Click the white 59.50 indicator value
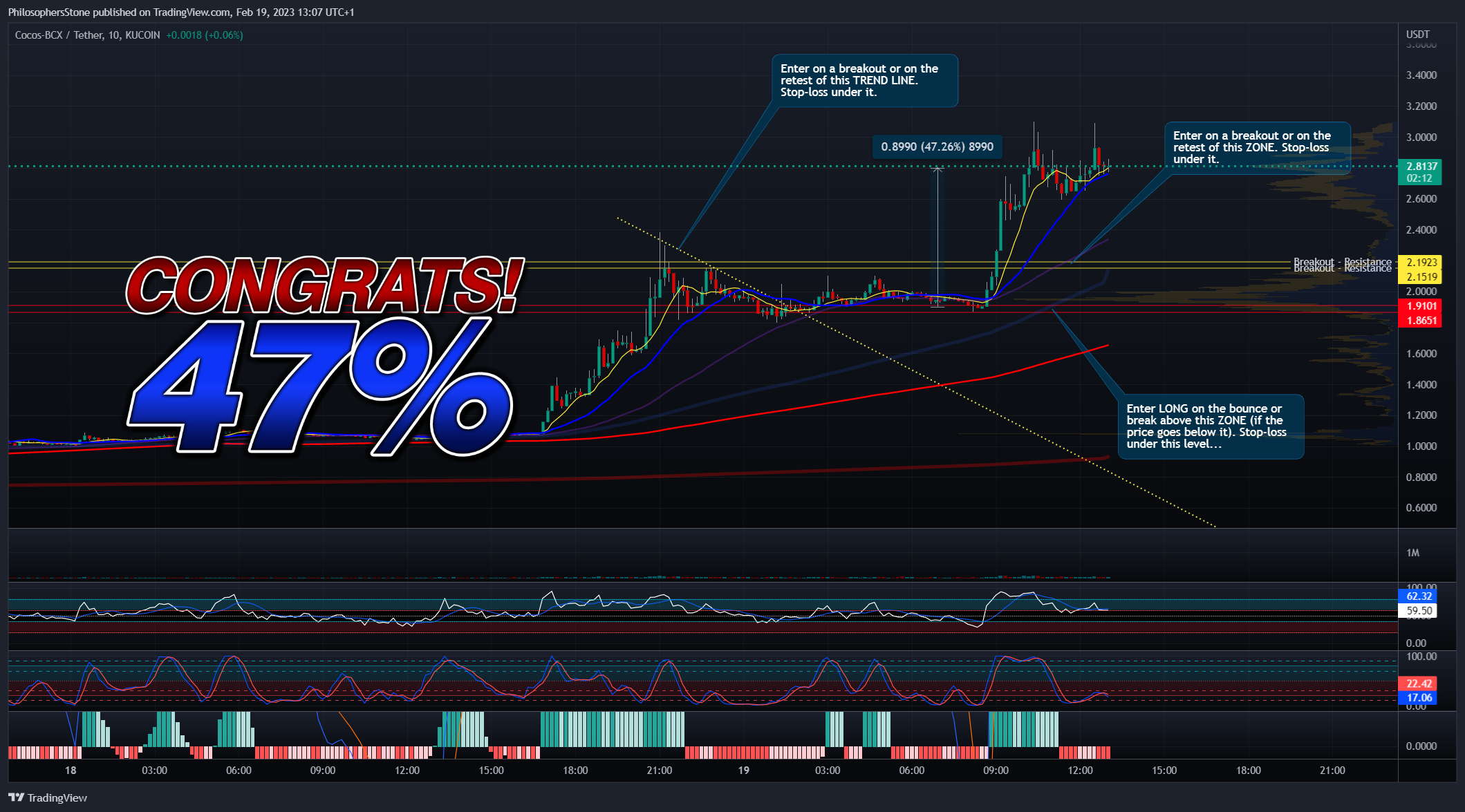The width and height of the screenshot is (1465, 812). tap(1419, 611)
